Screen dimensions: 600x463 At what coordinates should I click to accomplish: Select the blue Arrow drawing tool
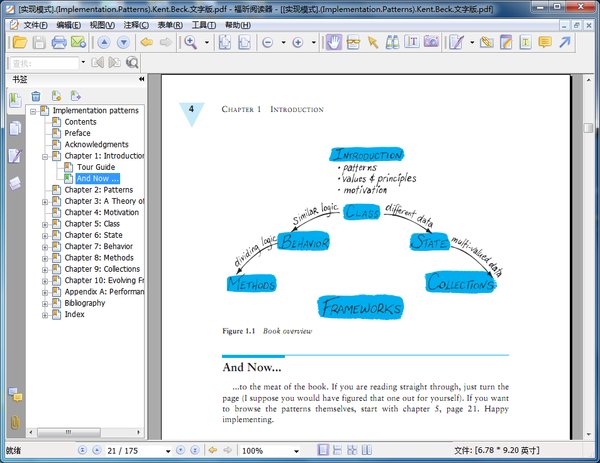[x=565, y=42]
